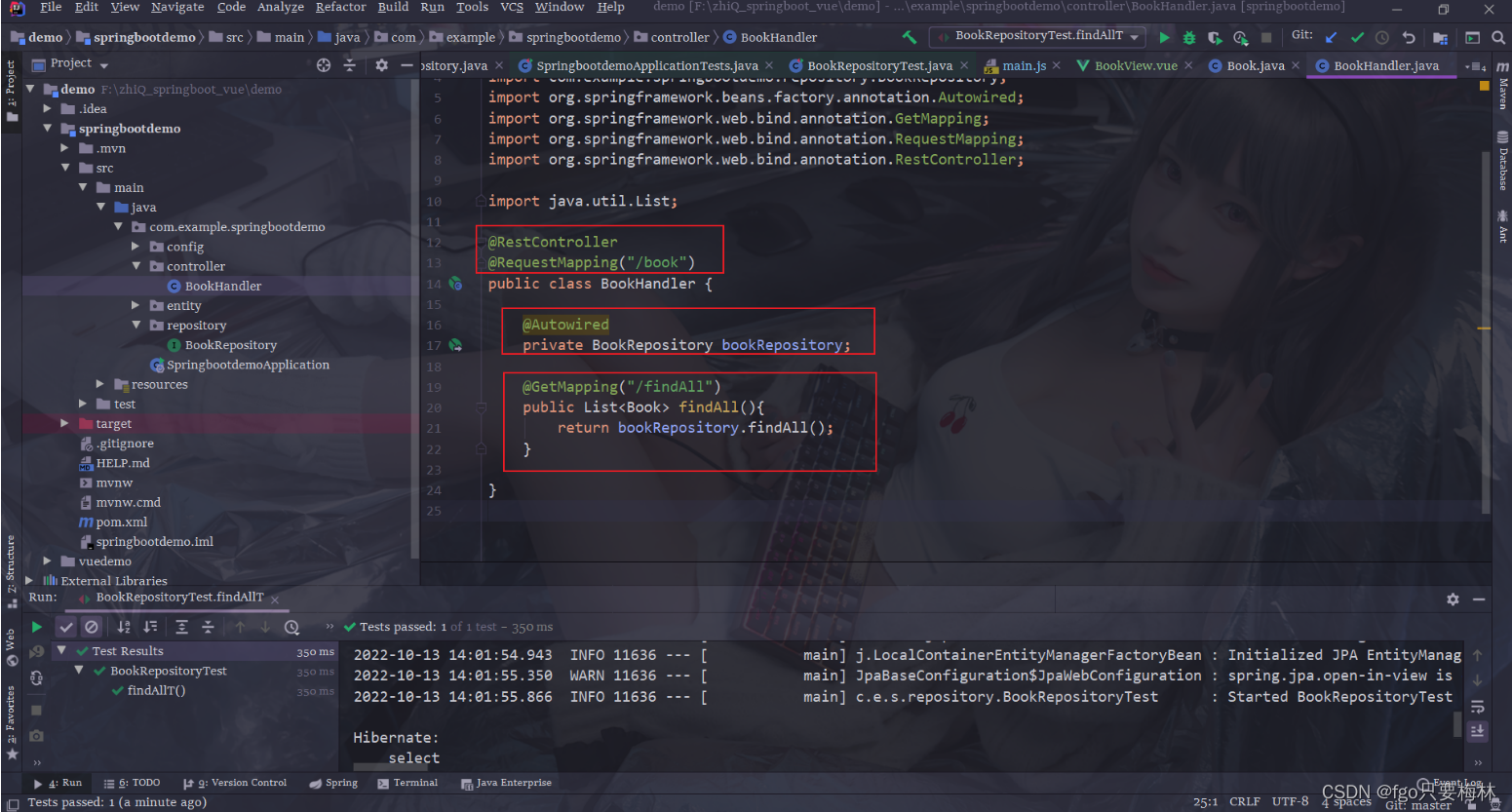Open Database tool window on right
The height and width of the screenshot is (812, 1512).
[x=1502, y=161]
